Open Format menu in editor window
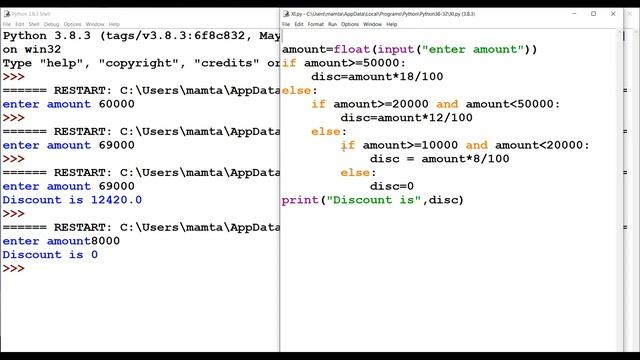 [316, 24]
